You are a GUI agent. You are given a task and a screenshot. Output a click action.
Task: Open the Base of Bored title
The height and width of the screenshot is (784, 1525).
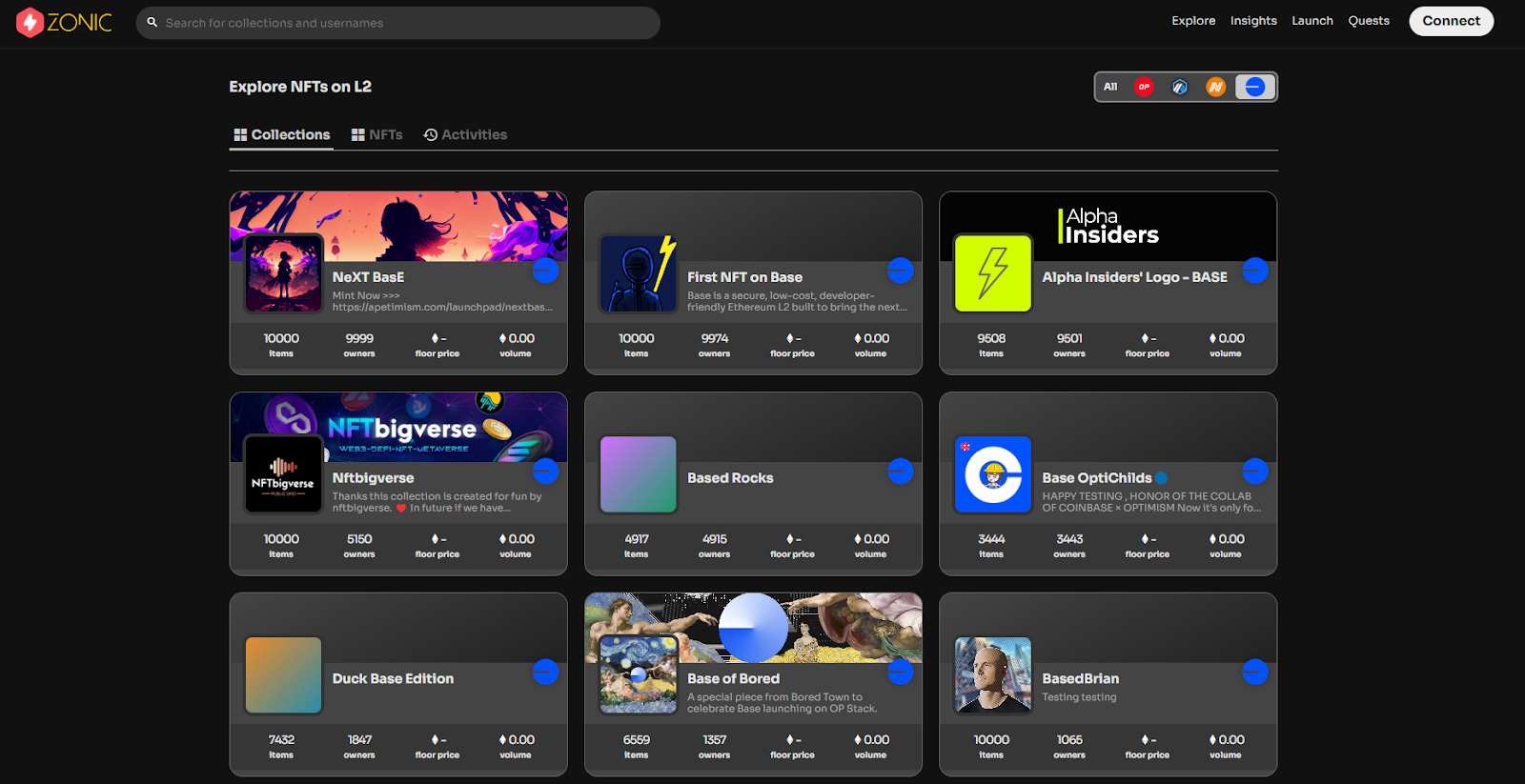tap(733, 679)
